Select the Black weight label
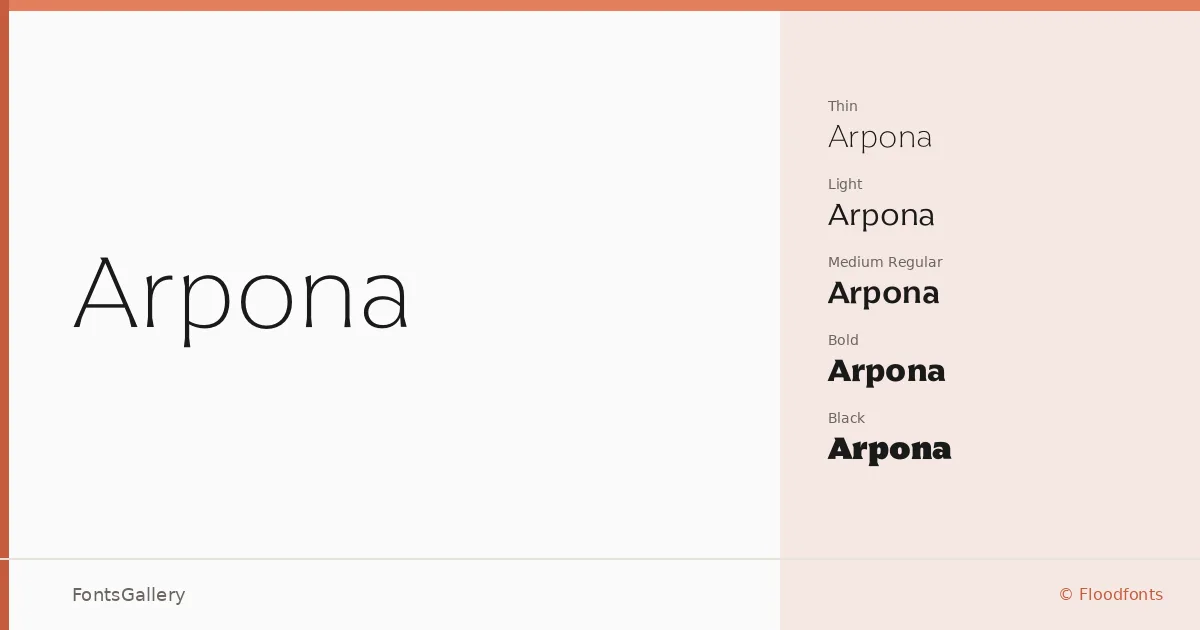This screenshot has width=1200, height=630. point(846,418)
